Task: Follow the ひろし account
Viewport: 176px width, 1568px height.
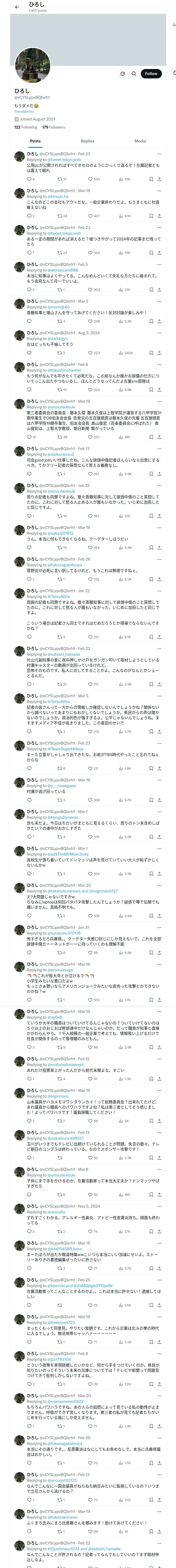Action: tap(151, 74)
